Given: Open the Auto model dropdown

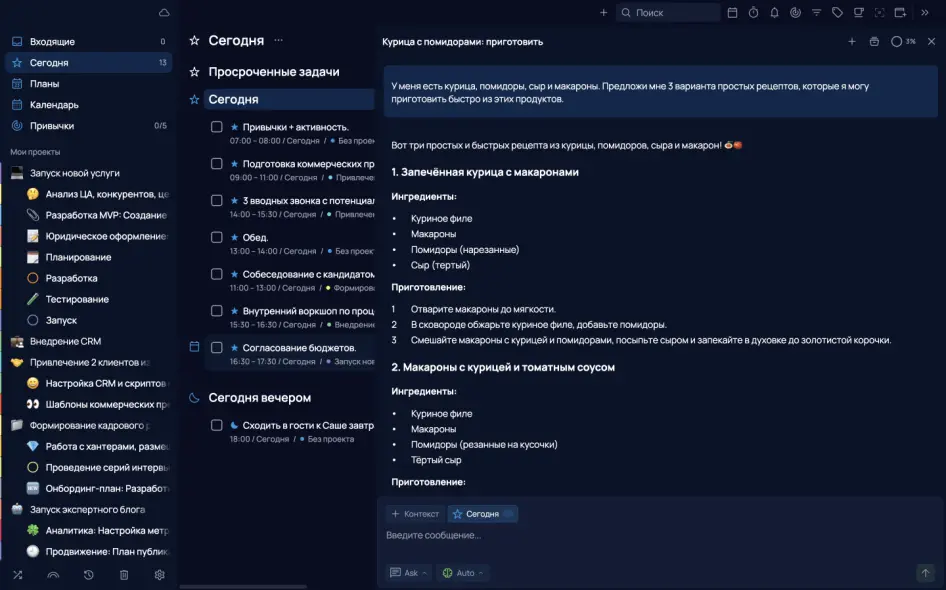Looking at the screenshot, I should tap(464, 573).
